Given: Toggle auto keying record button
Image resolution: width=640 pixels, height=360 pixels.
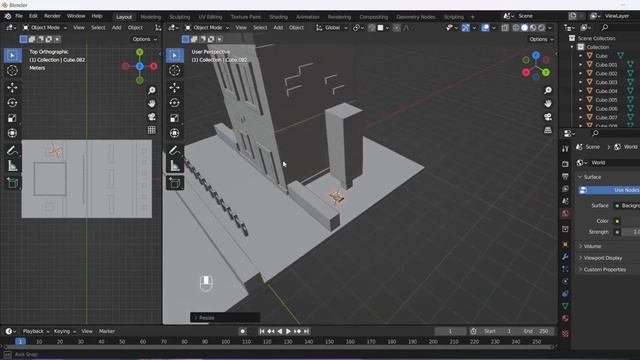Looking at the screenshot, I should (x=242, y=331).
